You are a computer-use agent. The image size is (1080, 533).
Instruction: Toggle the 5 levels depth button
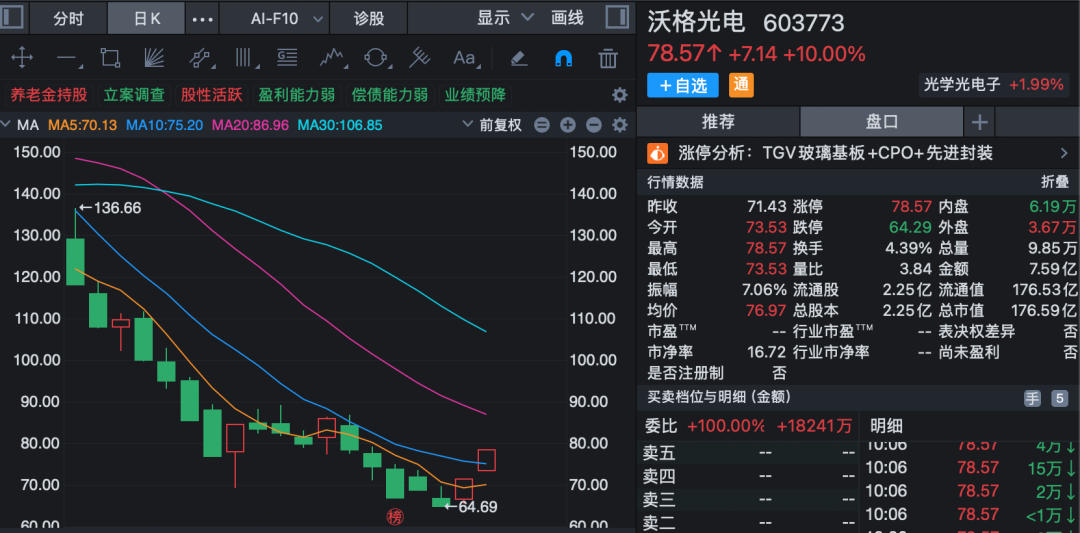click(x=1059, y=398)
